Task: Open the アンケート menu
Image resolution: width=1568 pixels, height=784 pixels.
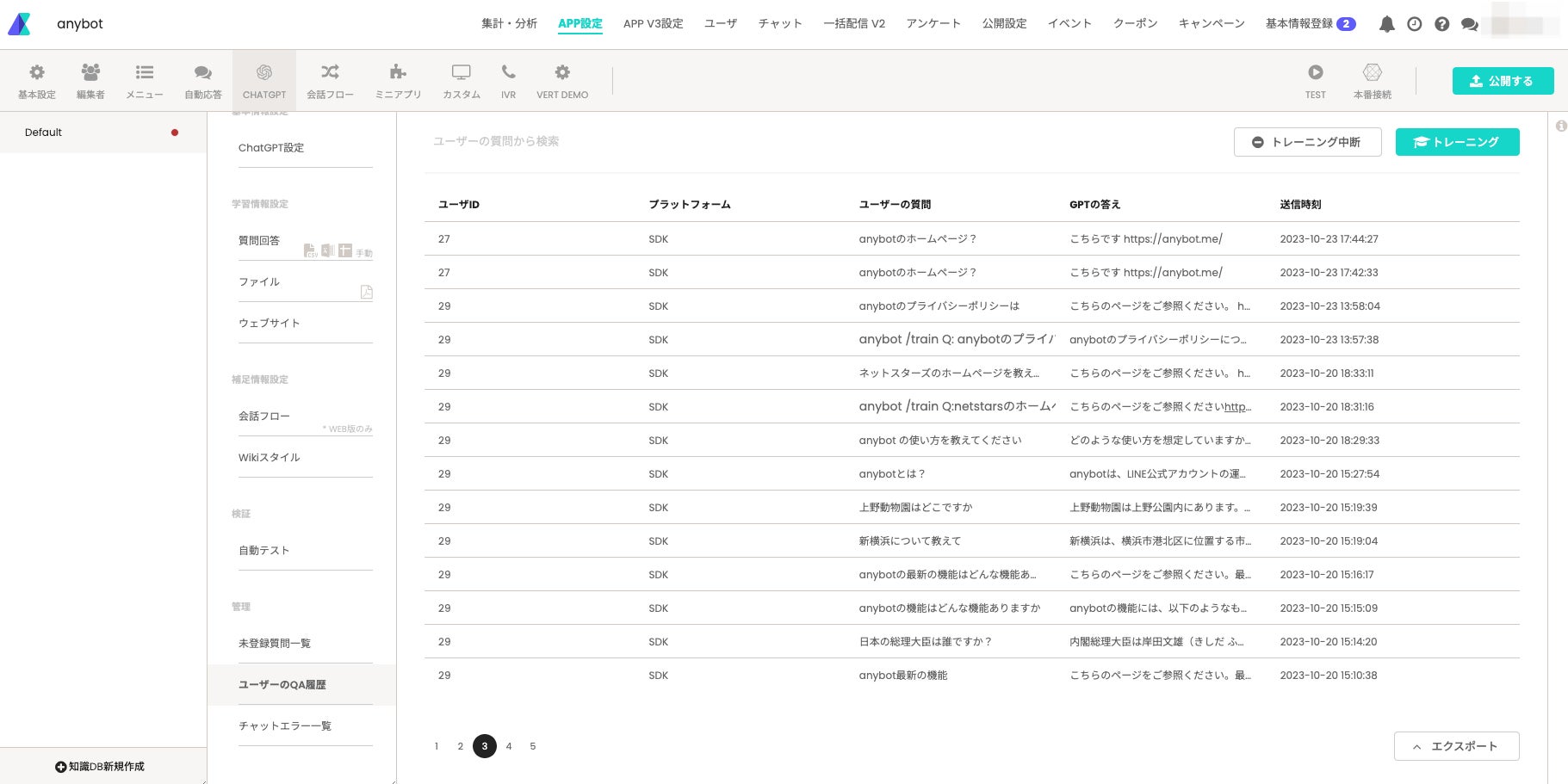Action: (933, 24)
